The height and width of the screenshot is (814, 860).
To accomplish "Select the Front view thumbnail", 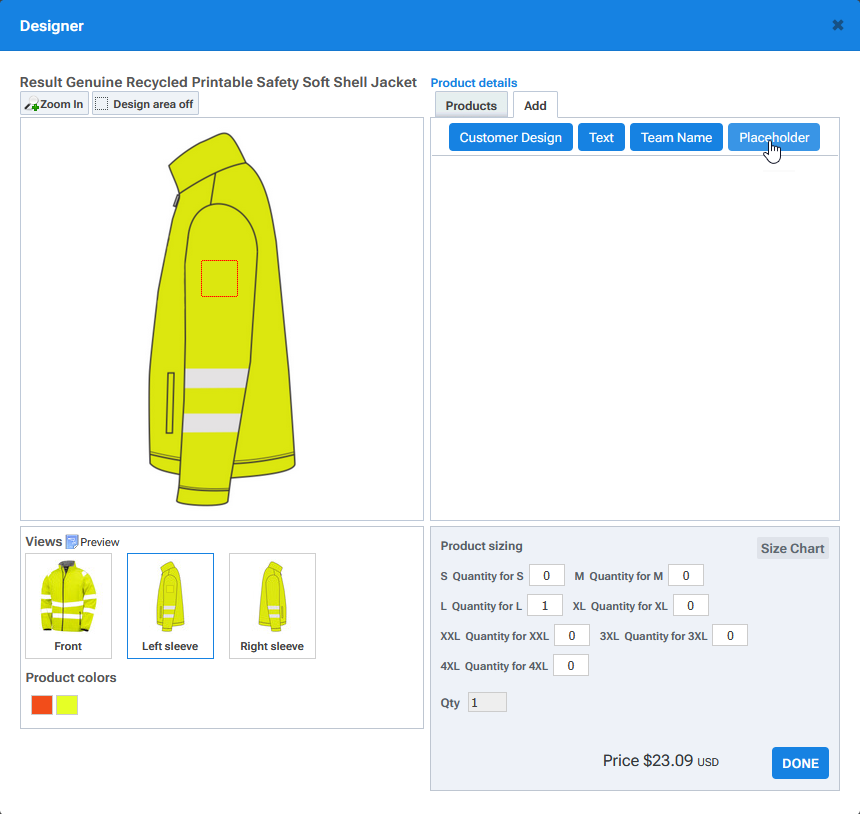I will pyautogui.click(x=68, y=605).
